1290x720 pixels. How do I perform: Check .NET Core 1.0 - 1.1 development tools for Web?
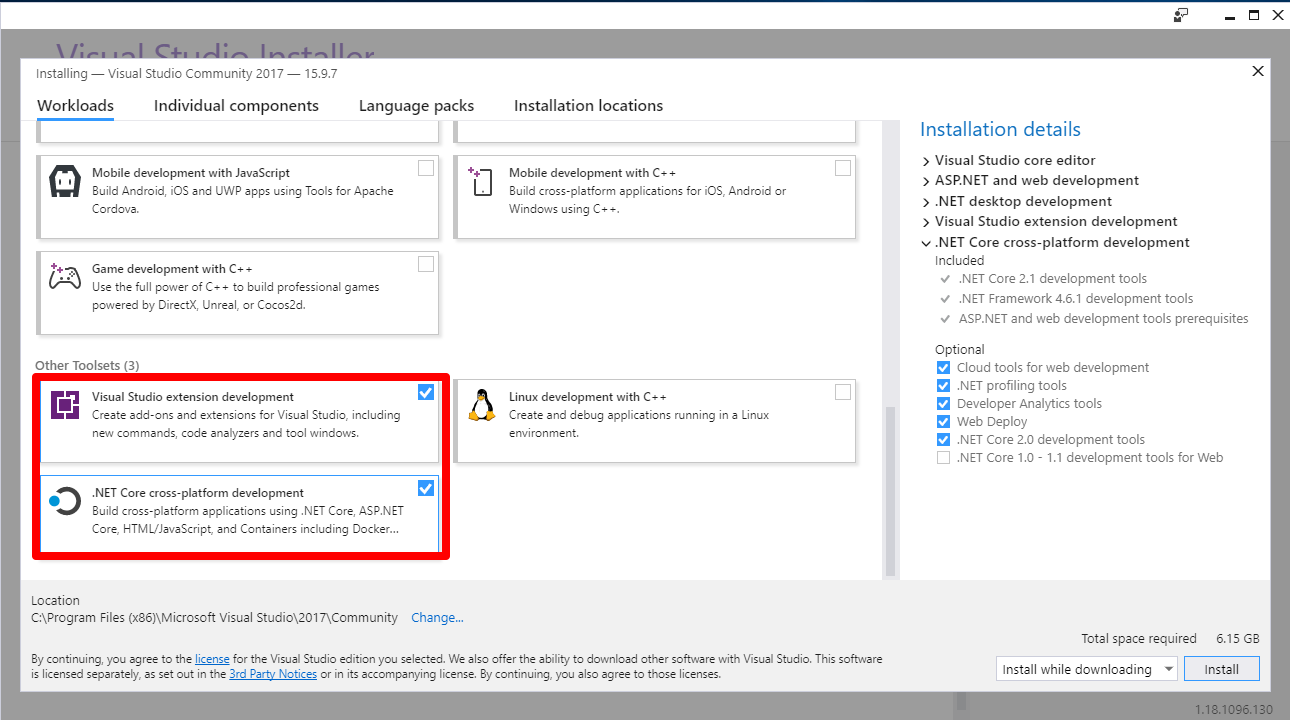943,458
